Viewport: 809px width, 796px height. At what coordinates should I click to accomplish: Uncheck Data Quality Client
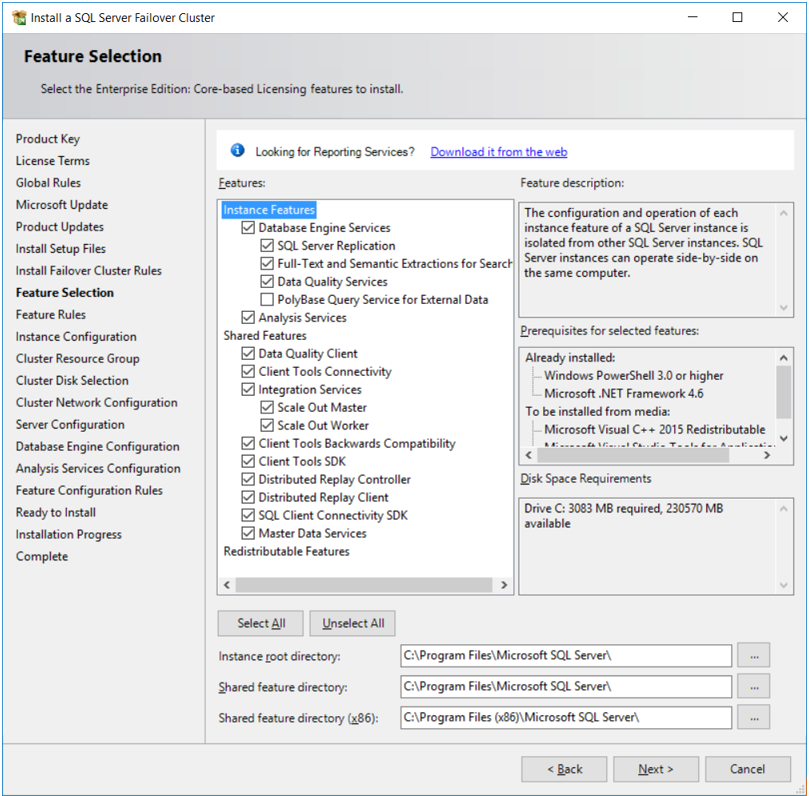(248, 353)
